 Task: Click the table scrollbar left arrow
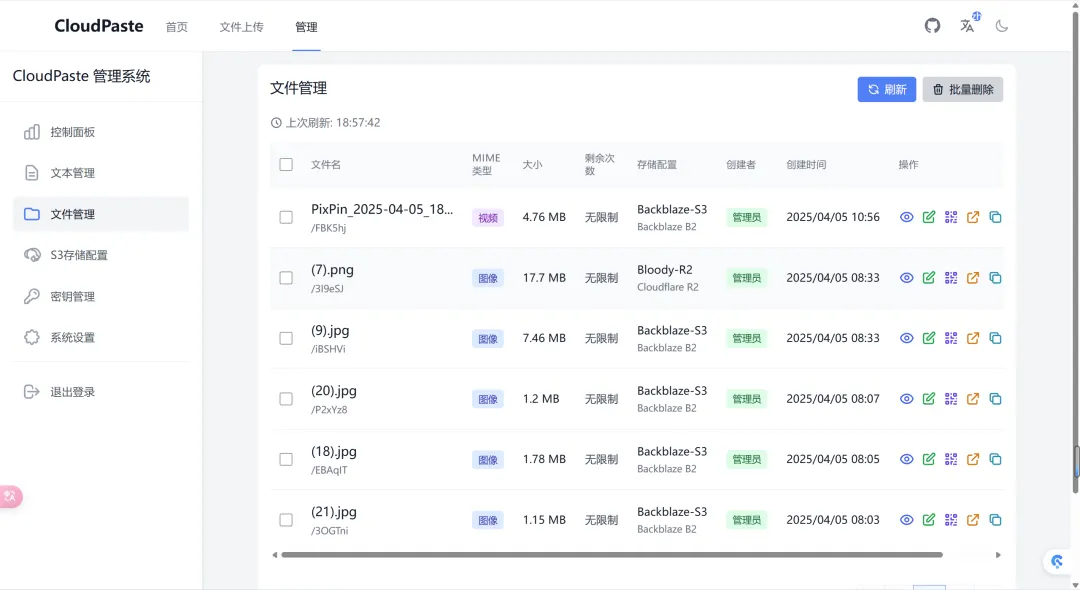[x=274, y=555]
